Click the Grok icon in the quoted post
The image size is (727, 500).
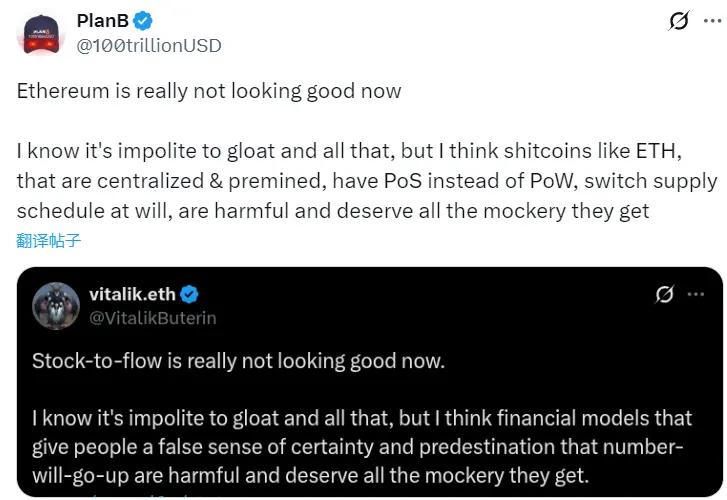(x=663, y=294)
